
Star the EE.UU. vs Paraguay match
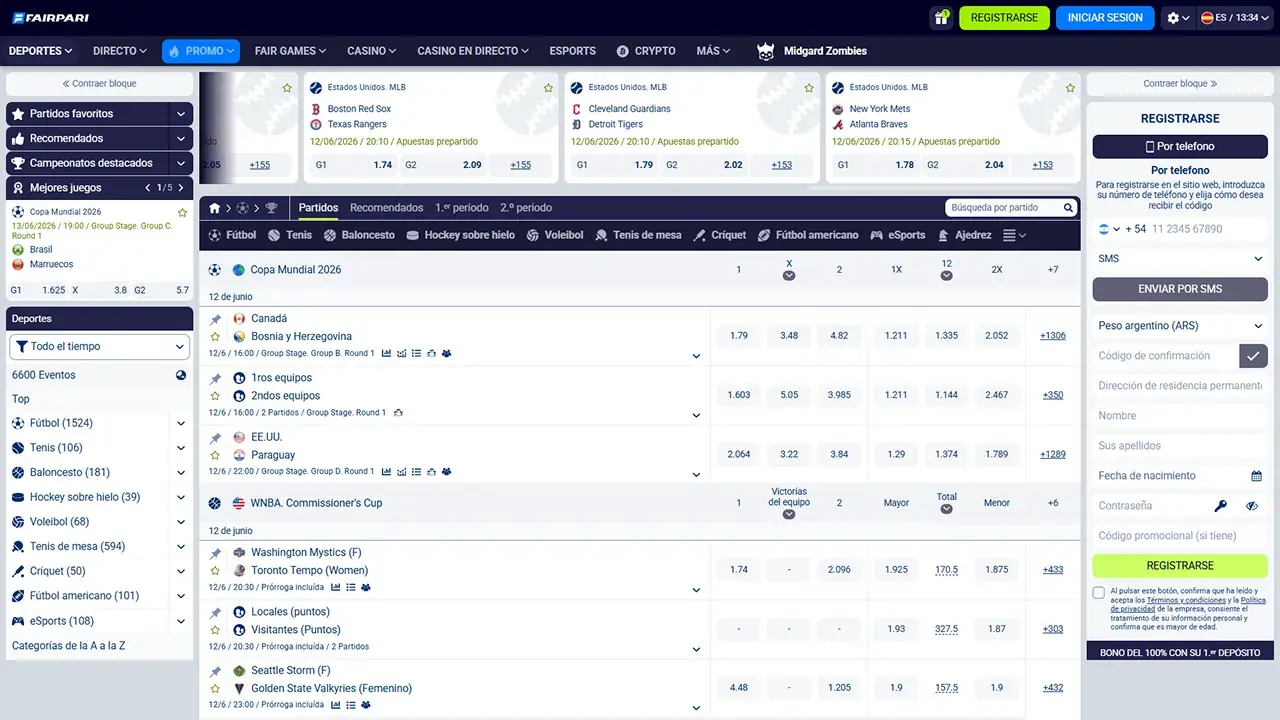(x=215, y=455)
